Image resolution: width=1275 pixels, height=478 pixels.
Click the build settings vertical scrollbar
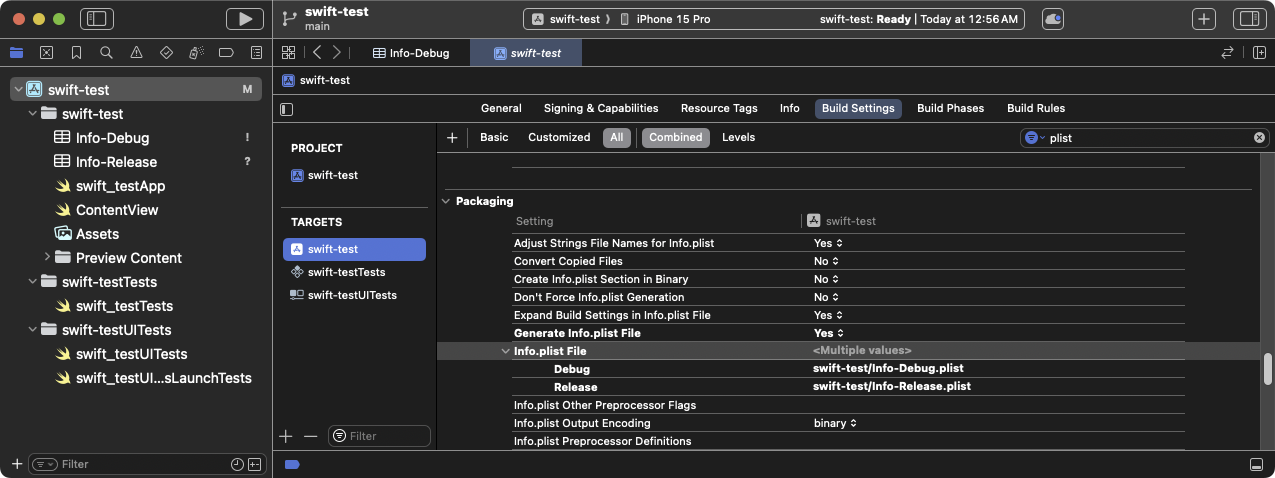pyautogui.click(x=1267, y=368)
